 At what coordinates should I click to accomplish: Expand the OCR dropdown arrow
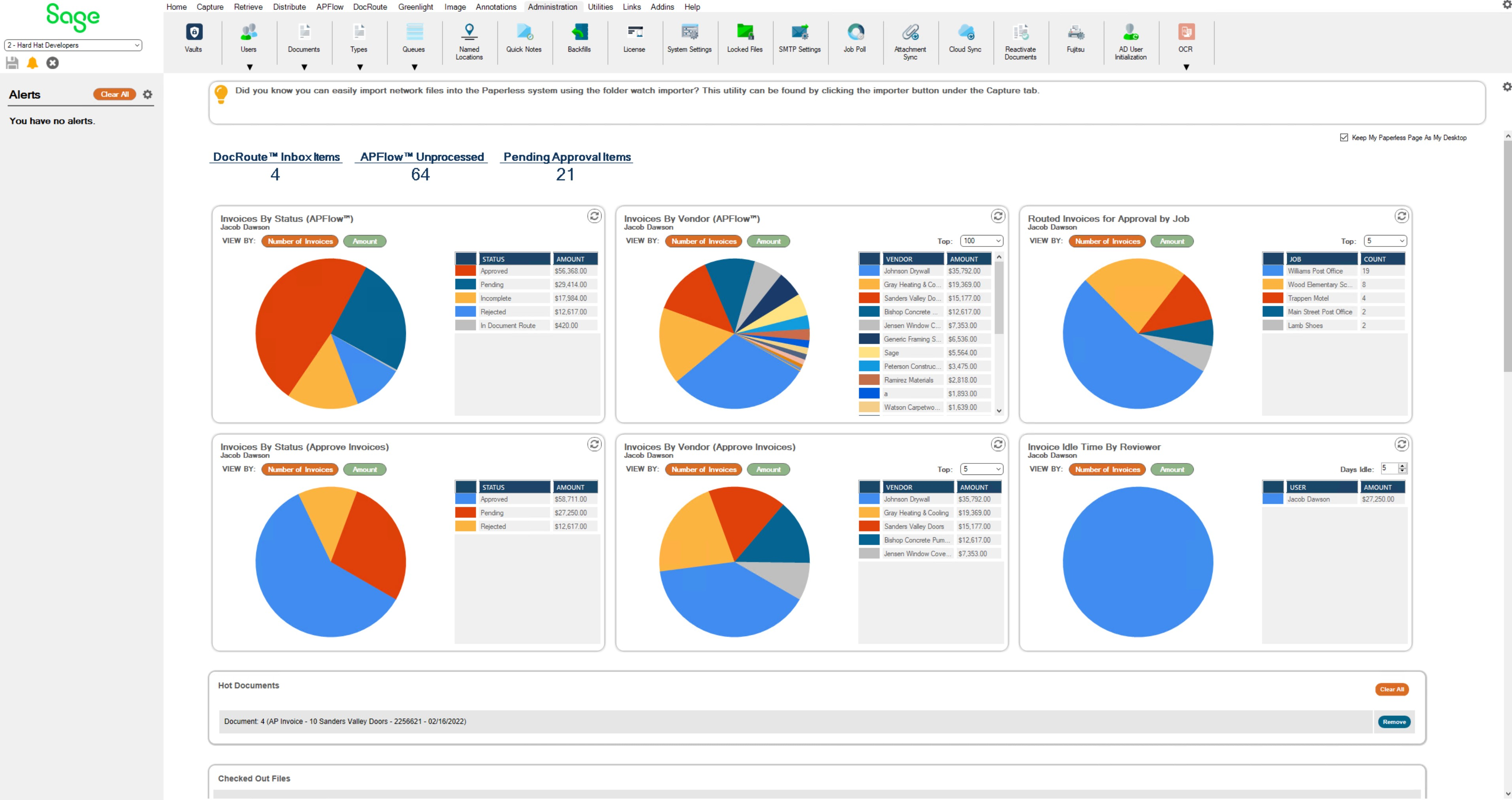[1186, 67]
